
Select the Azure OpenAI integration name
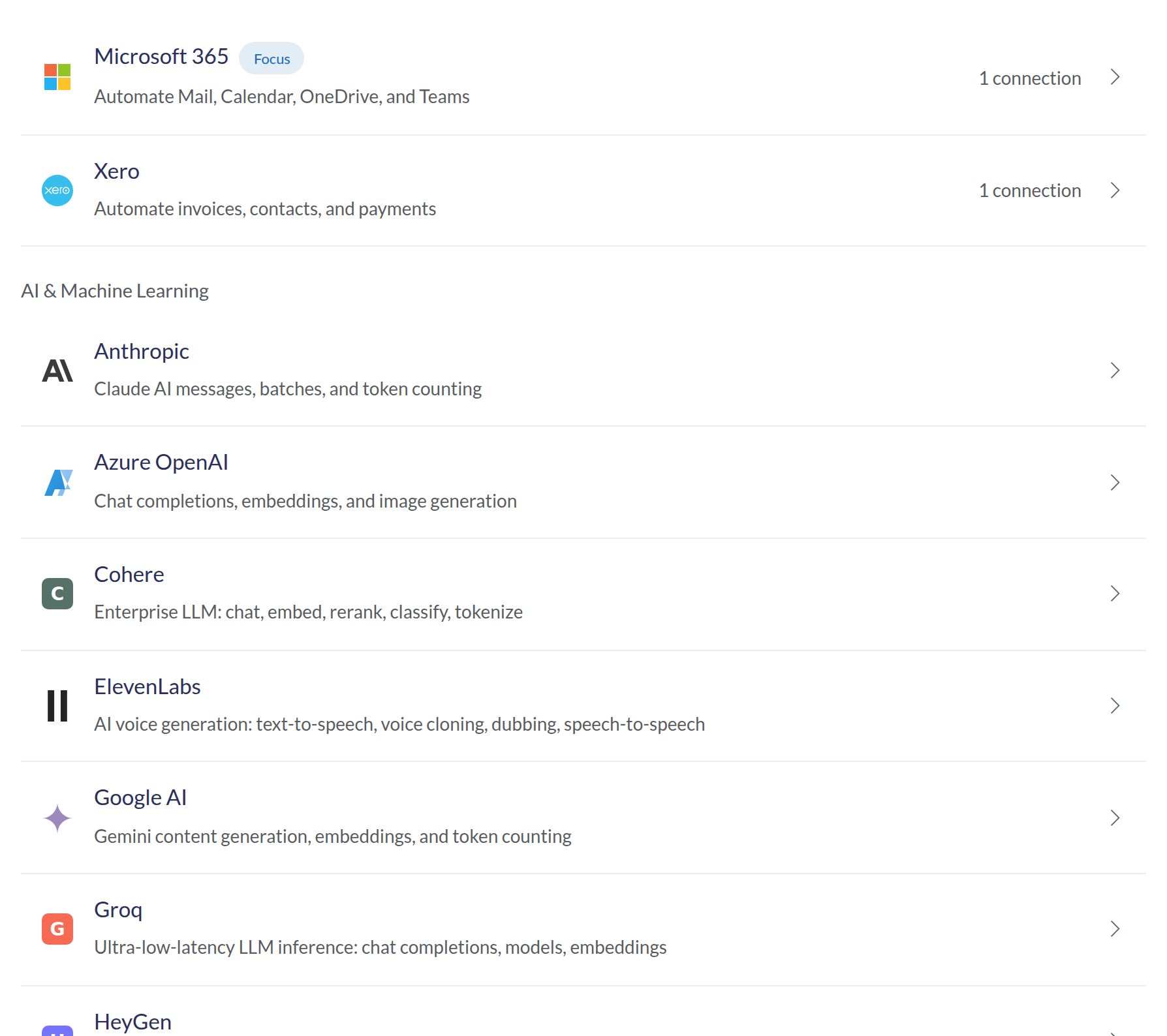point(161,463)
